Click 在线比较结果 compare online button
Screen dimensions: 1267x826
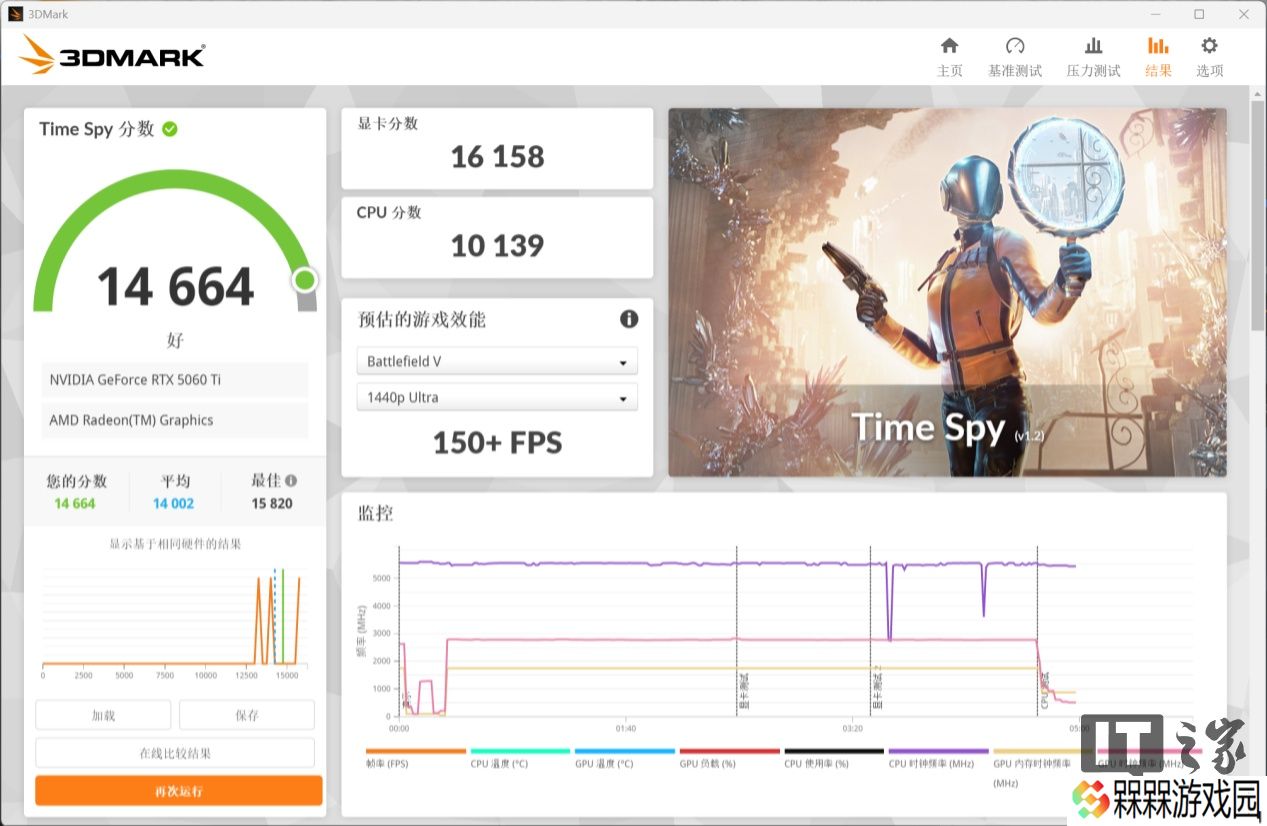(x=175, y=753)
